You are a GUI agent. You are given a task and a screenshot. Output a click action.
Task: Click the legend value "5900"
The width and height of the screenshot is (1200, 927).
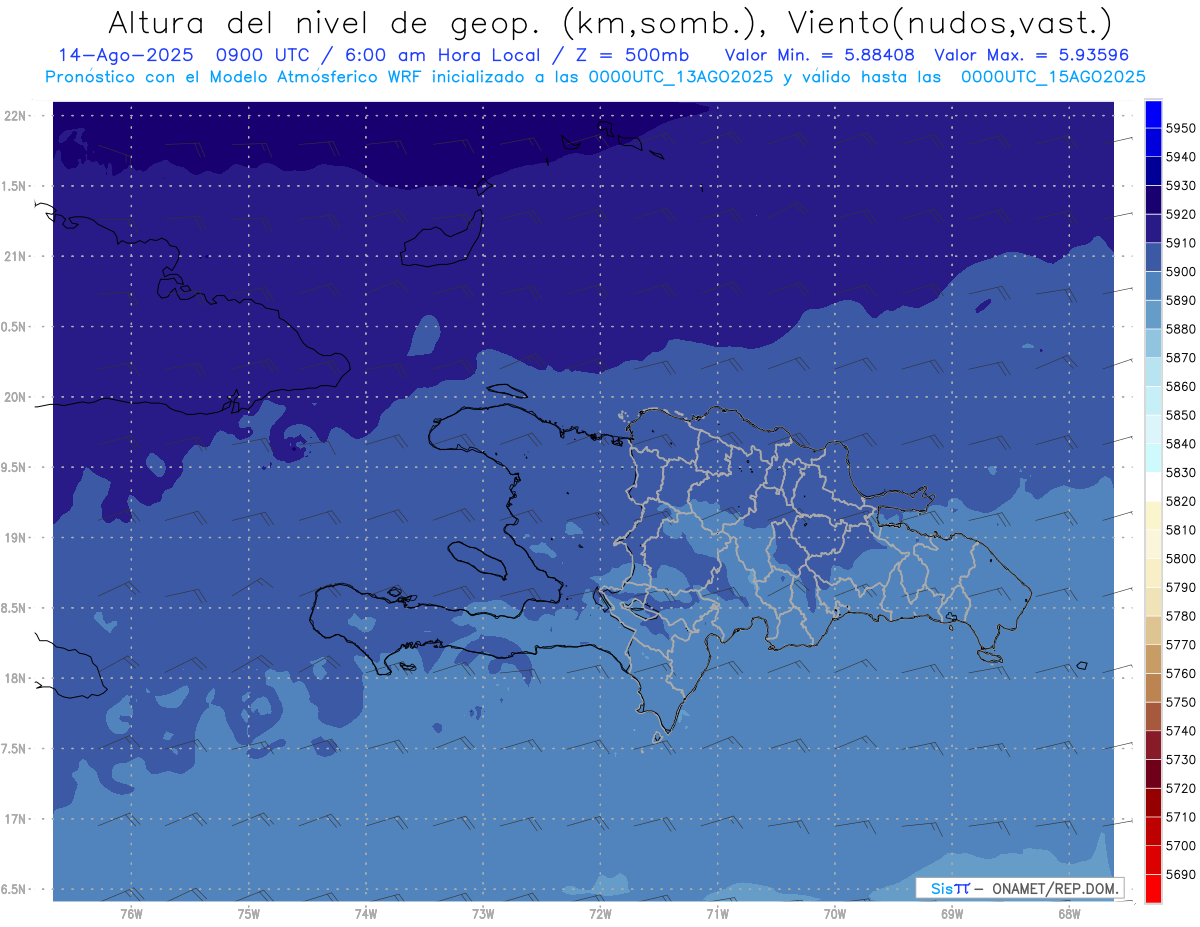pyautogui.click(x=1180, y=272)
